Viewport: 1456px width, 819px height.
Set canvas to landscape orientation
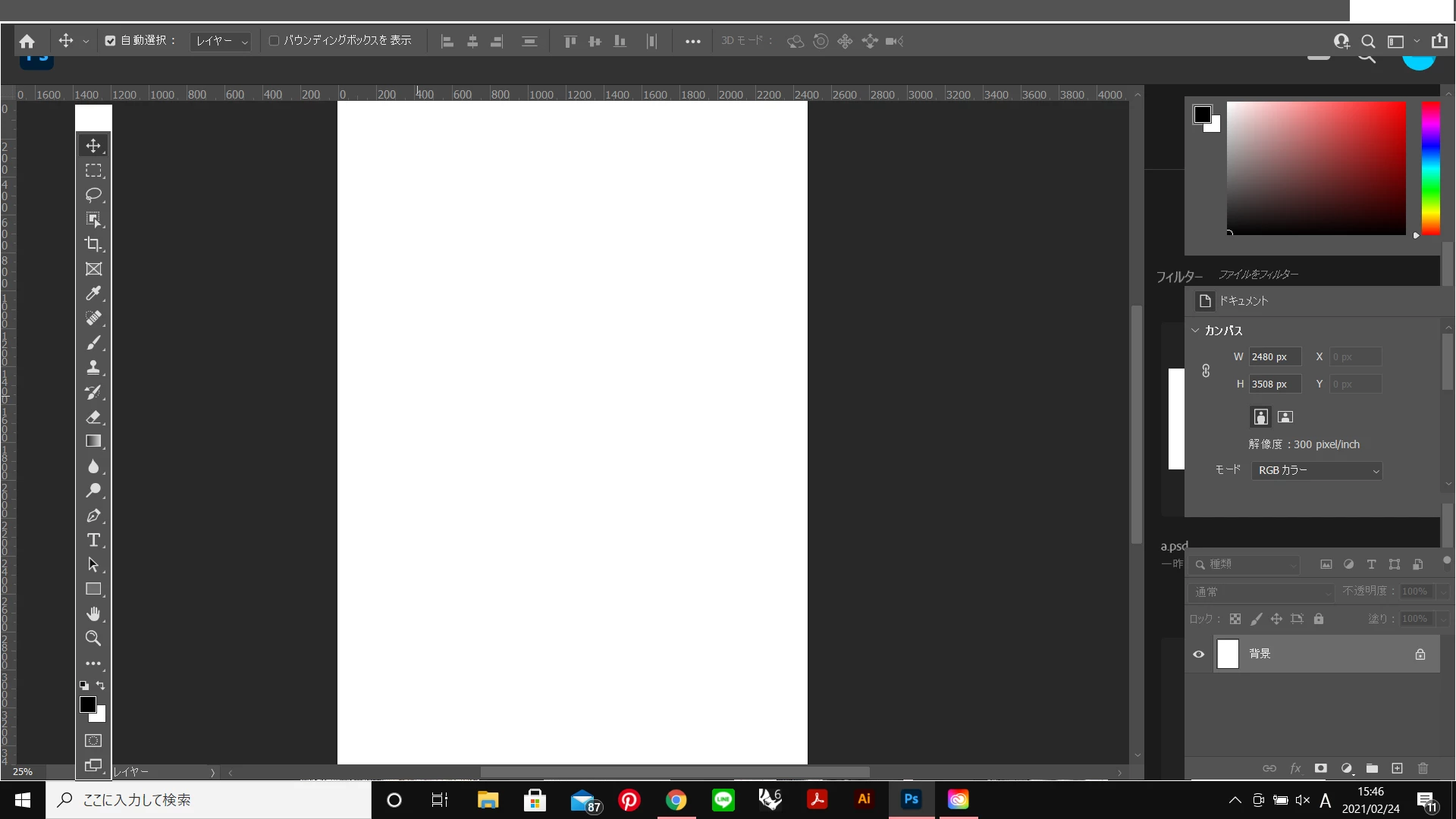1285,417
